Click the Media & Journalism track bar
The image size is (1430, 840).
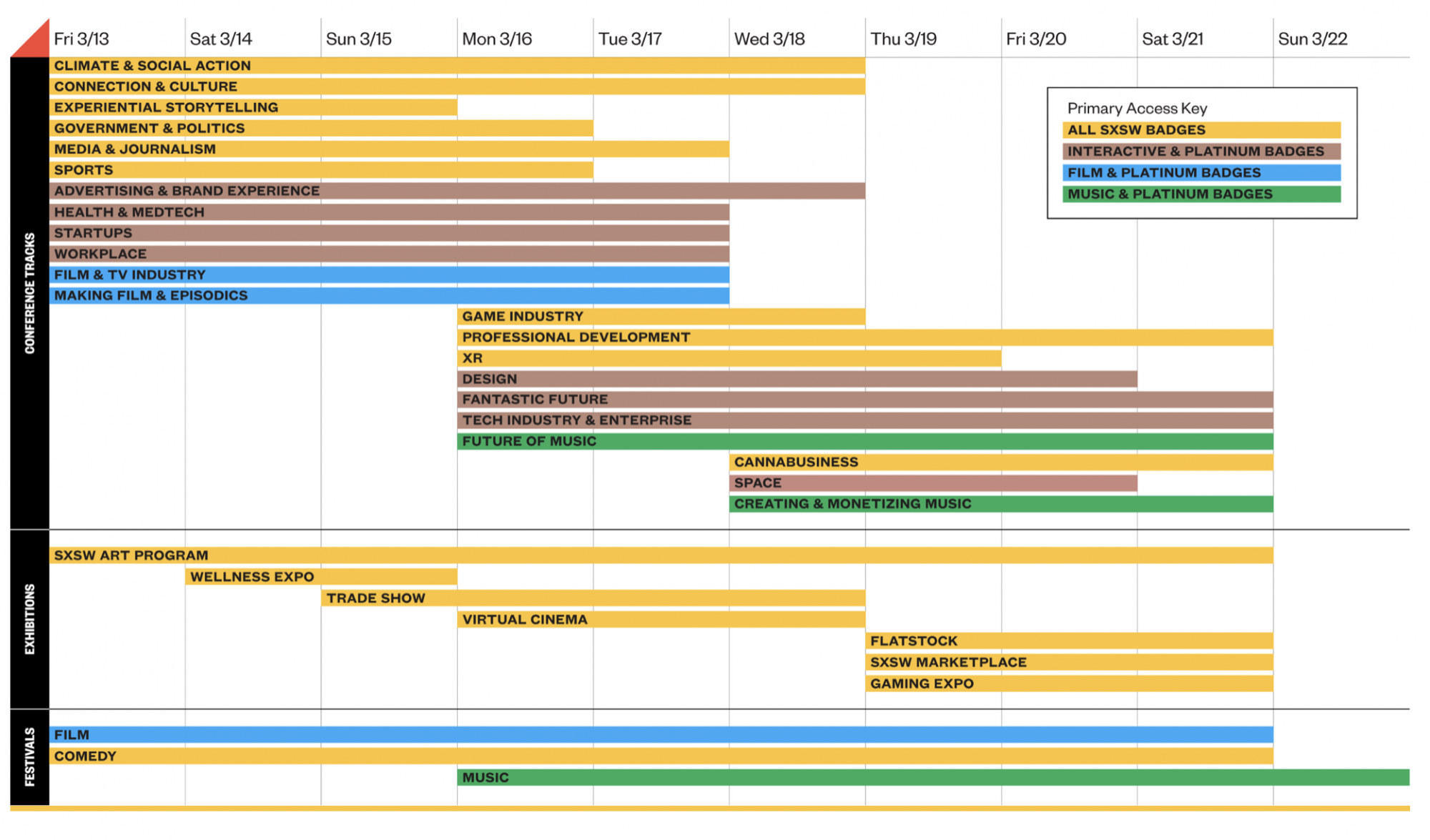coord(389,149)
